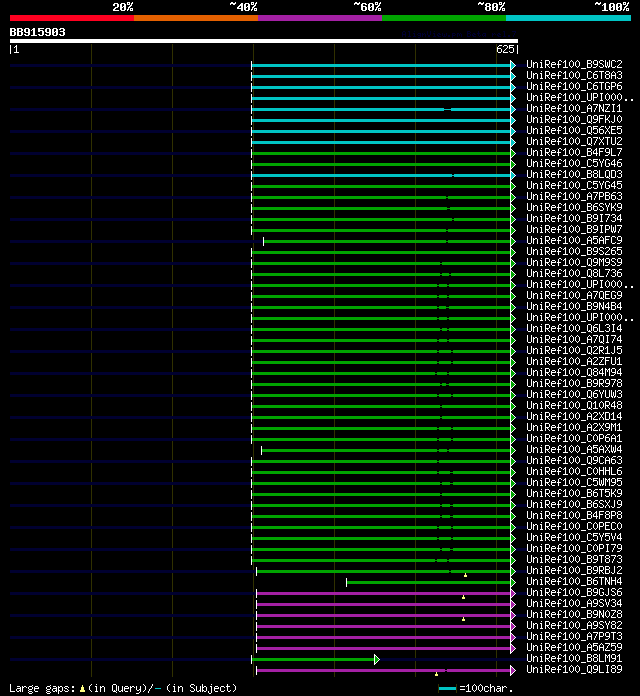
Task: Select the UniRef100_Q9CA63 label
Action: point(574,460)
